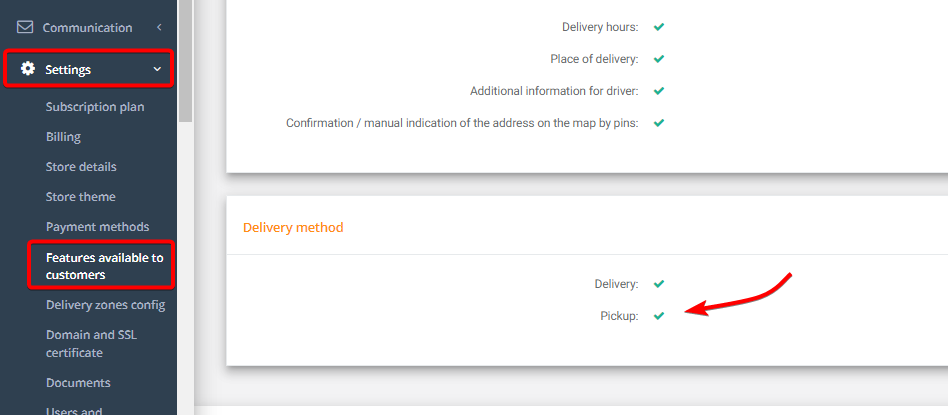Open Payment methods settings

(x=97, y=226)
